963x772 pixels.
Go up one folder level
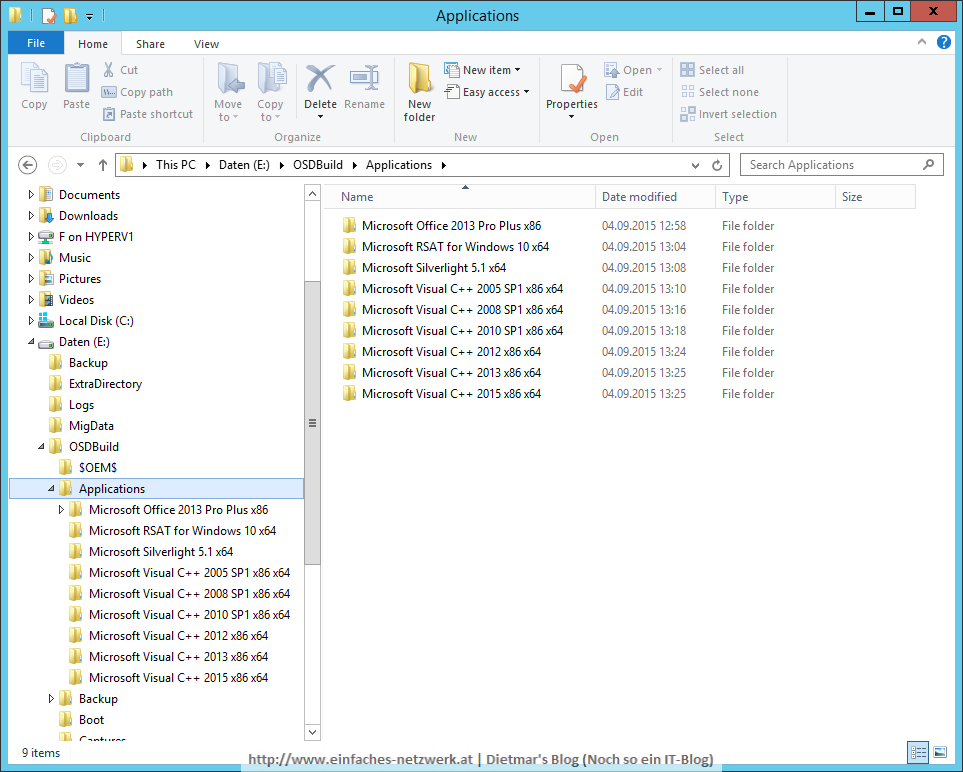pyautogui.click(x=103, y=165)
